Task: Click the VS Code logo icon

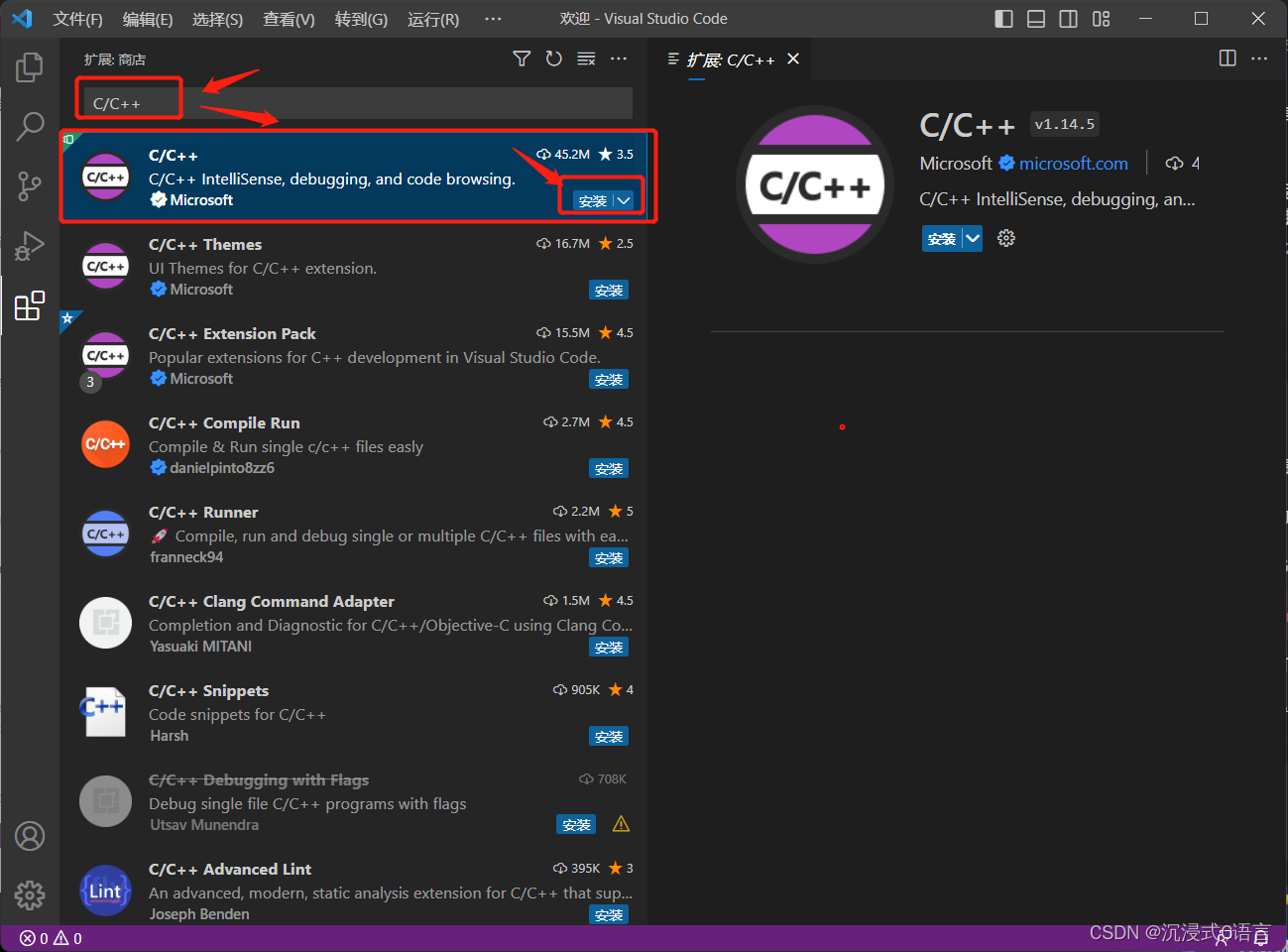Action: [x=22, y=19]
